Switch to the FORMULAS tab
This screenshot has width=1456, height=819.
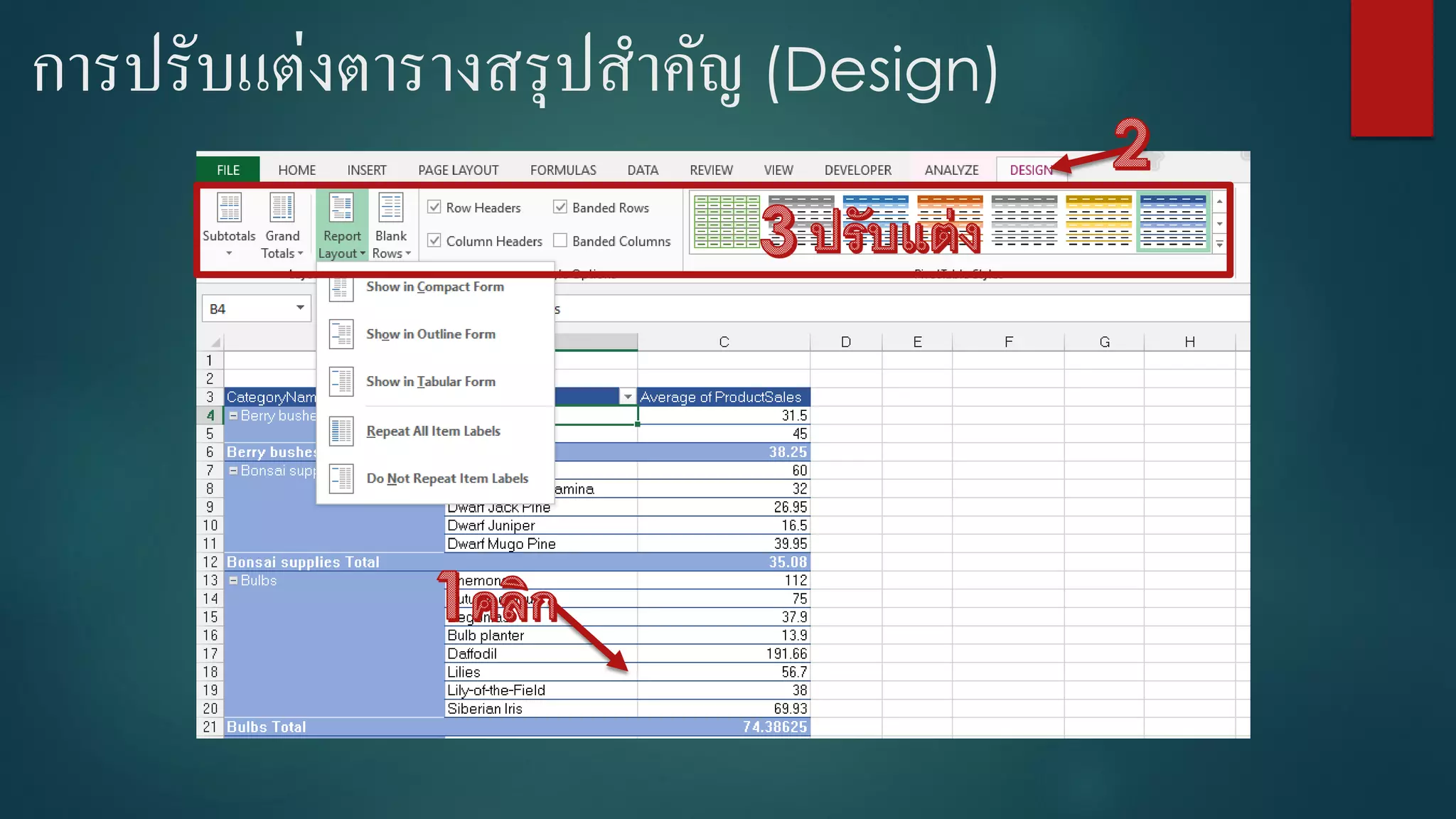pyautogui.click(x=563, y=170)
